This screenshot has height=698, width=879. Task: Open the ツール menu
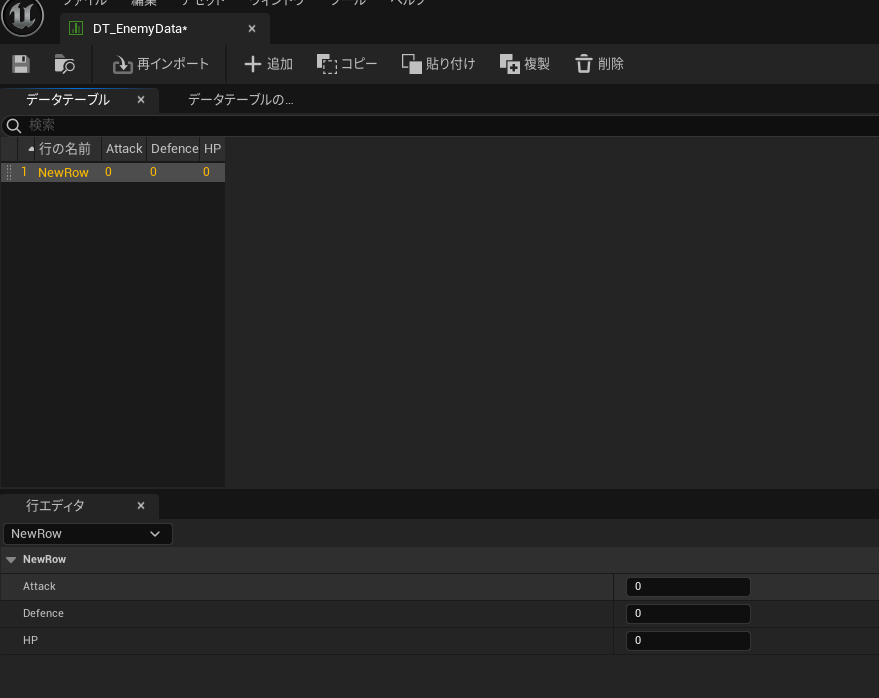point(345,2)
